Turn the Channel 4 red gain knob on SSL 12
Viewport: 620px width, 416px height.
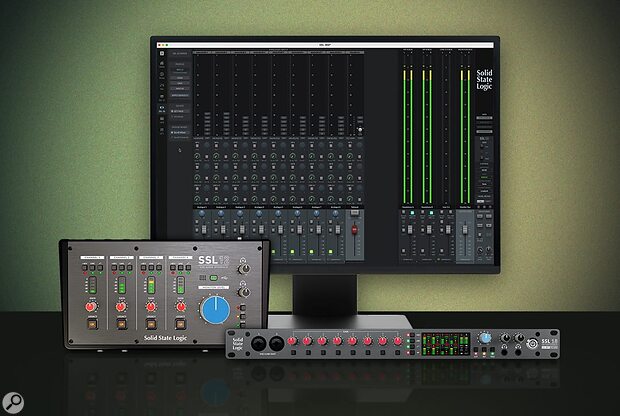pyautogui.click(x=181, y=306)
